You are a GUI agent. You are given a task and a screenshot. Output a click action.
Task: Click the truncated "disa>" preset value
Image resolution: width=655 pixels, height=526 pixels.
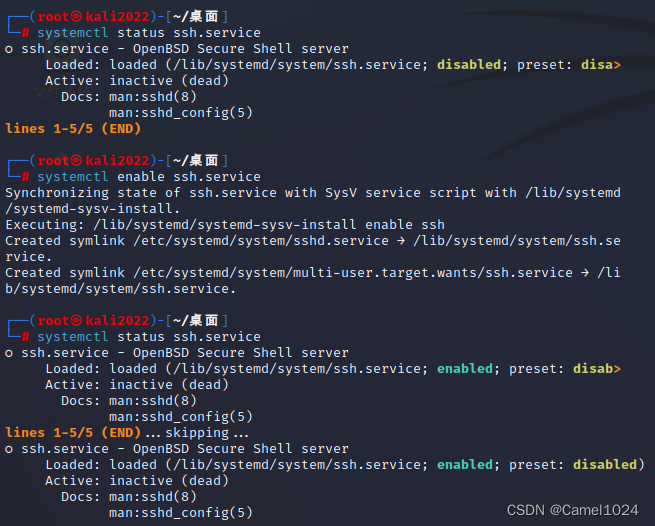click(x=601, y=65)
